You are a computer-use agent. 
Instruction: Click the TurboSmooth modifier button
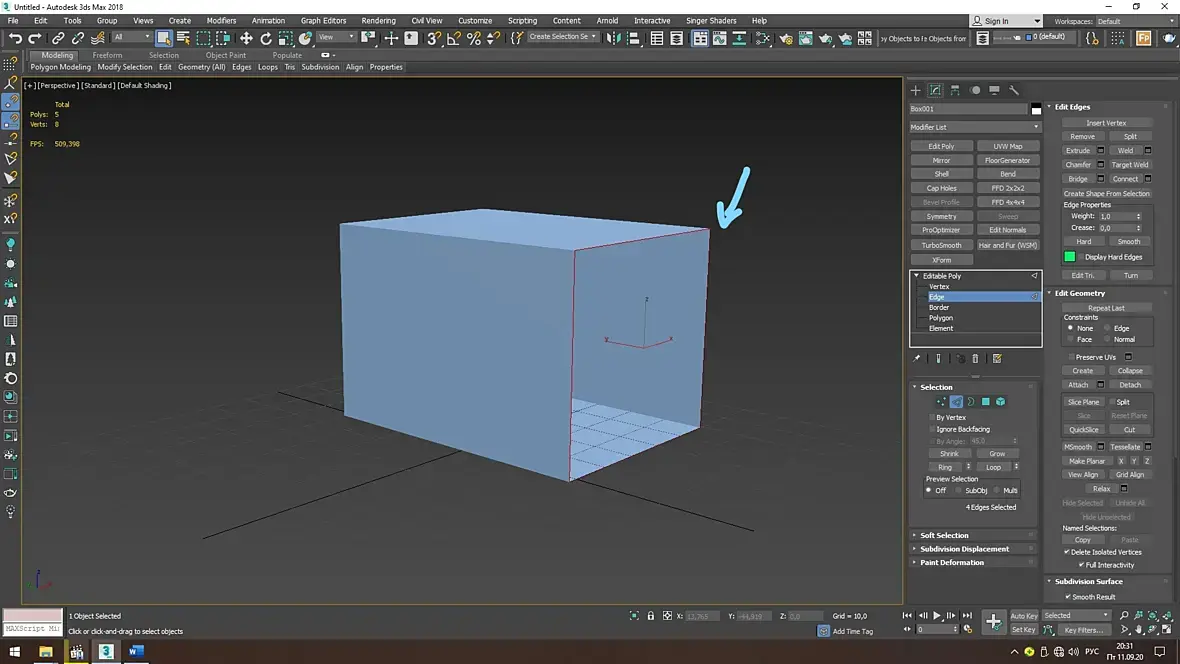coord(941,245)
